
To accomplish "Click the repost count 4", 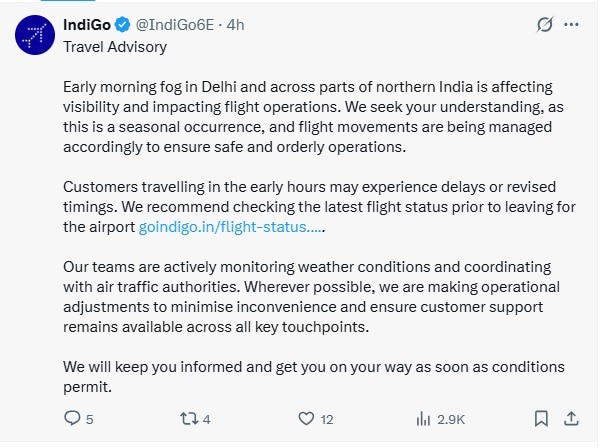I will point(206,419).
